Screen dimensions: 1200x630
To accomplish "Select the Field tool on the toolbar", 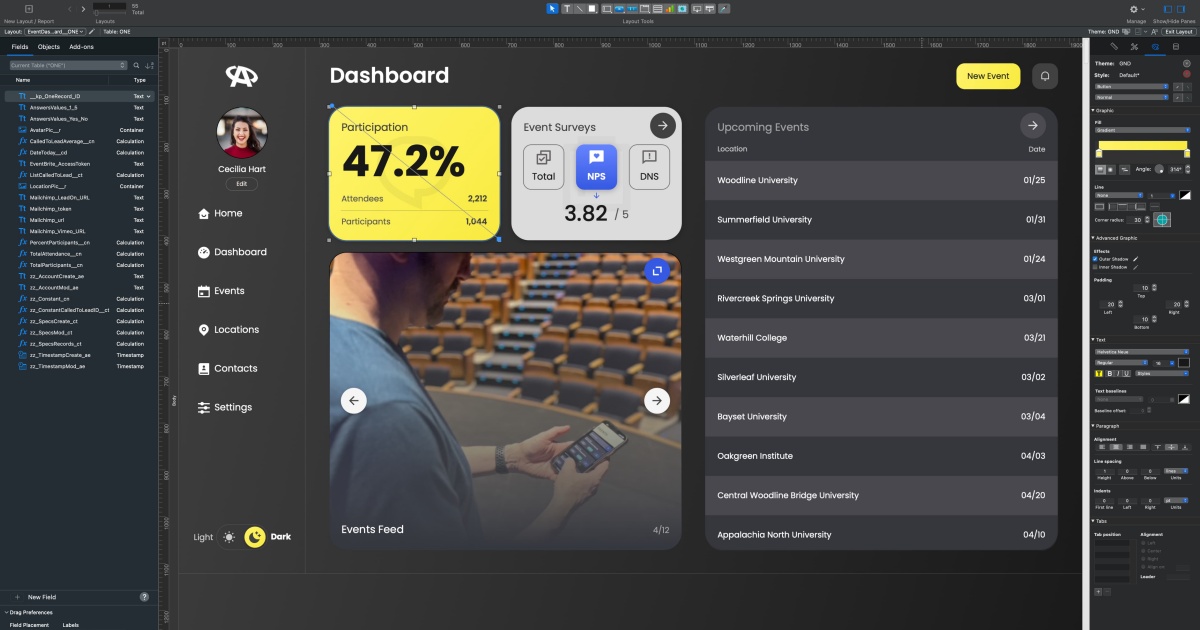I will coord(607,7).
